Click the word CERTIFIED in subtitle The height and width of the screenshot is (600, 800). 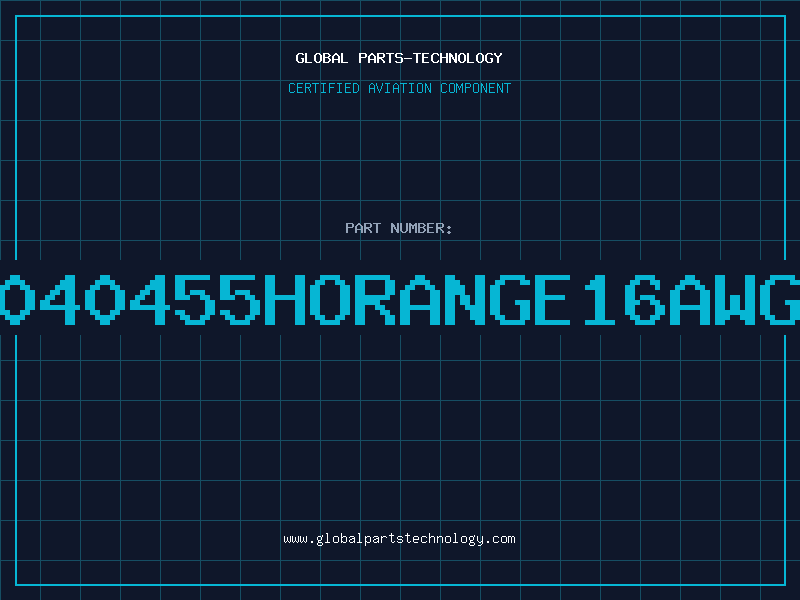tap(324, 88)
